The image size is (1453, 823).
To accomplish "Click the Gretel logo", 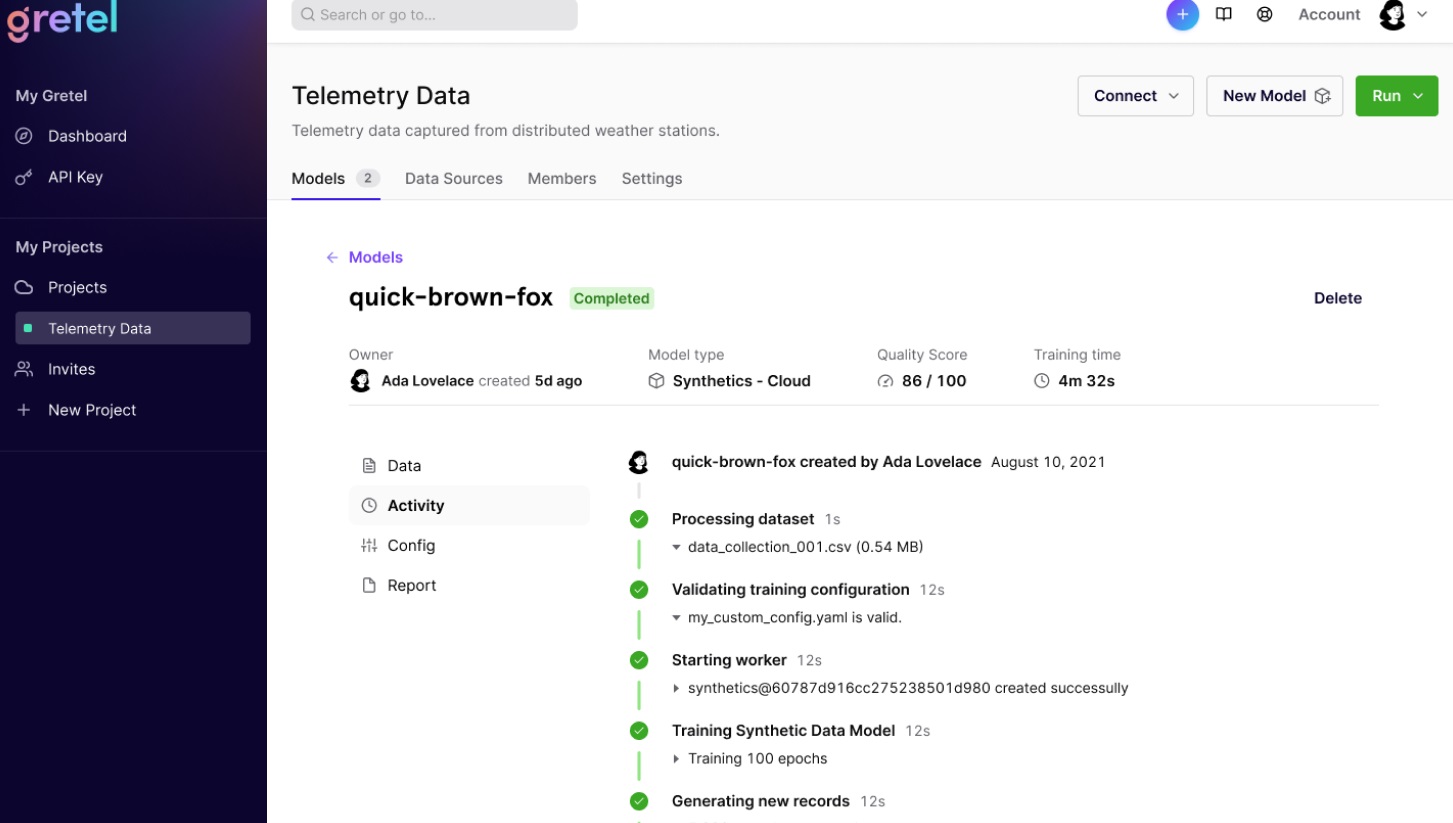I will click(62, 20).
